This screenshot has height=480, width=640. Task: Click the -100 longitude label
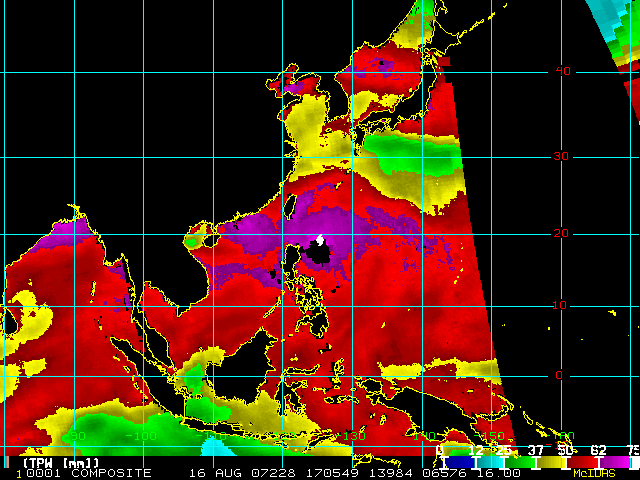click(x=142, y=436)
